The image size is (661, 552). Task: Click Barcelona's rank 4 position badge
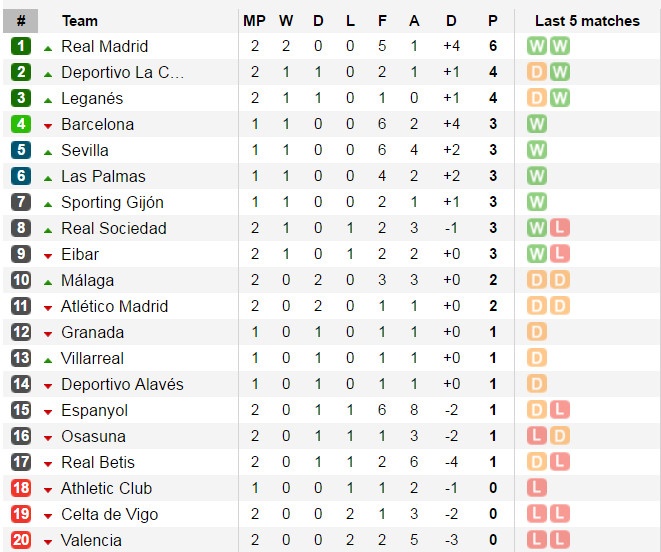point(21,124)
